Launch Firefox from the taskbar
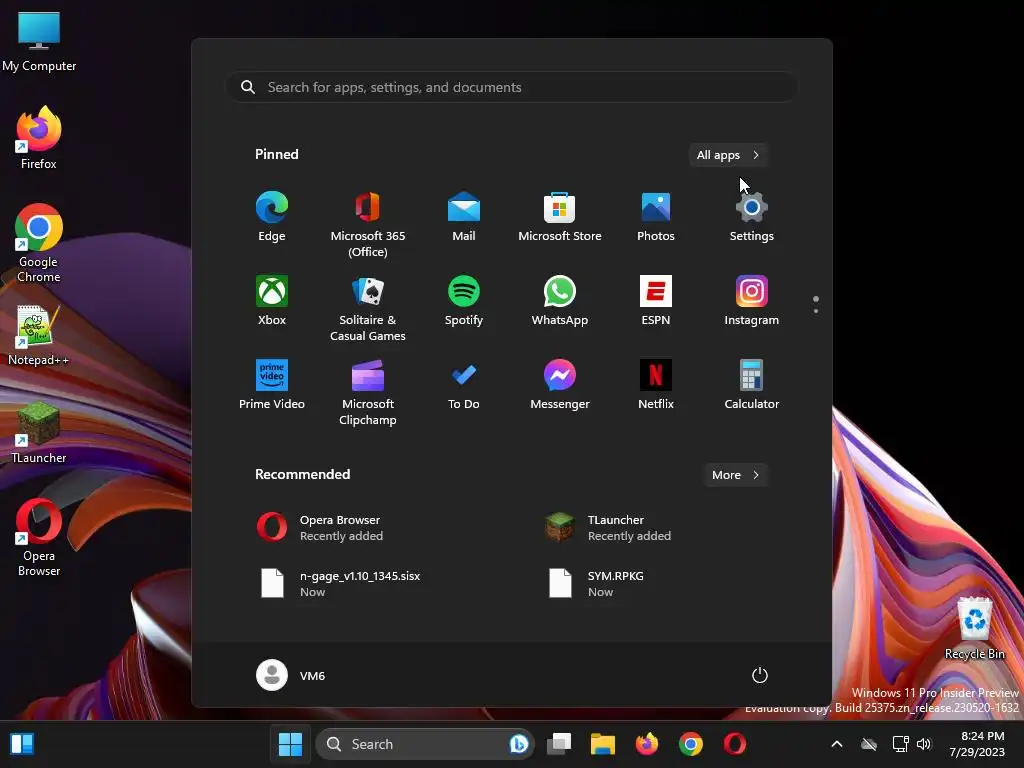Screen dimensions: 1024x768 pyautogui.click(x=647, y=744)
